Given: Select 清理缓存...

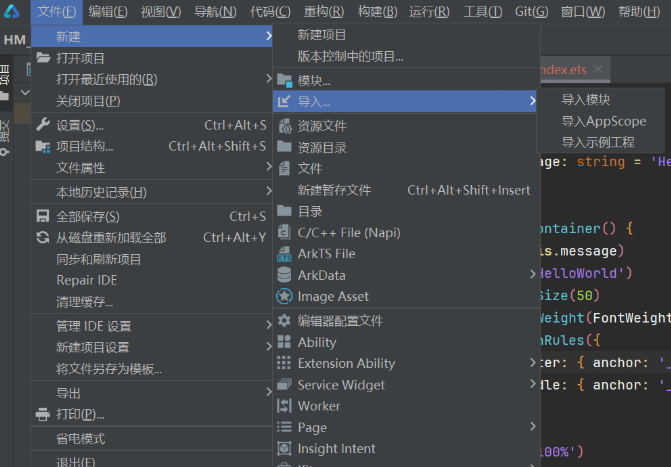Looking at the screenshot, I should (x=151, y=302).
